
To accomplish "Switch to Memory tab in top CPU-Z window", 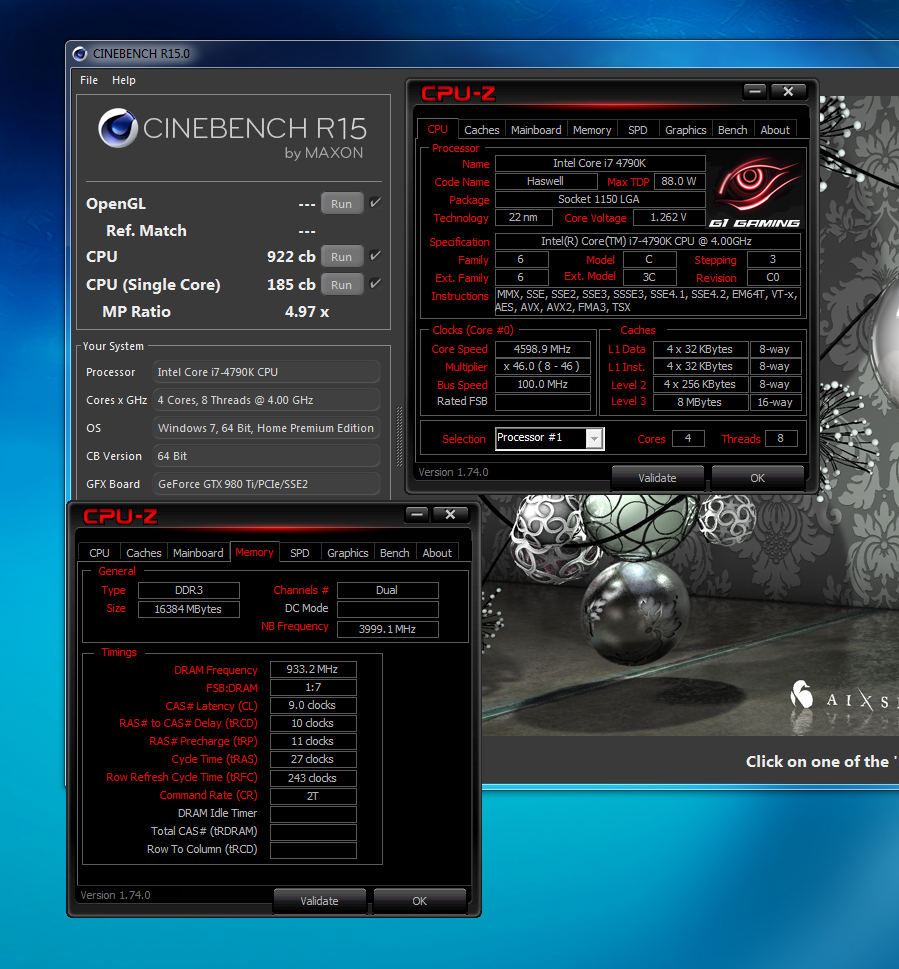I will (x=591, y=130).
